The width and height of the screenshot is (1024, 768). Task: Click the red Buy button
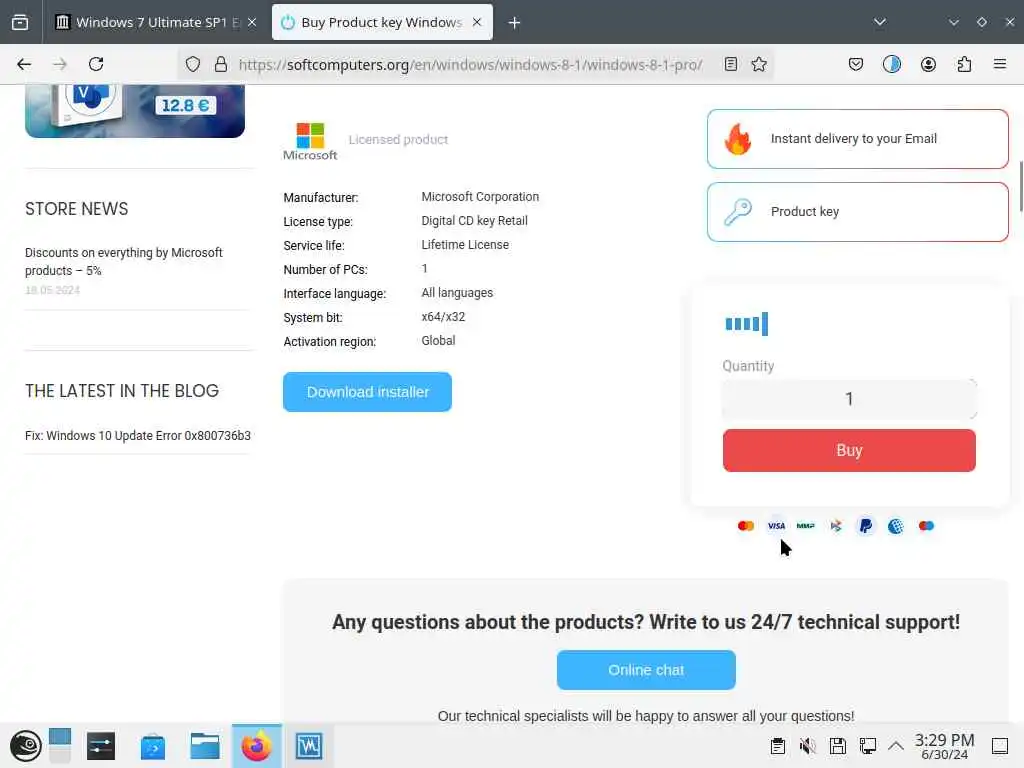click(849, 450)
